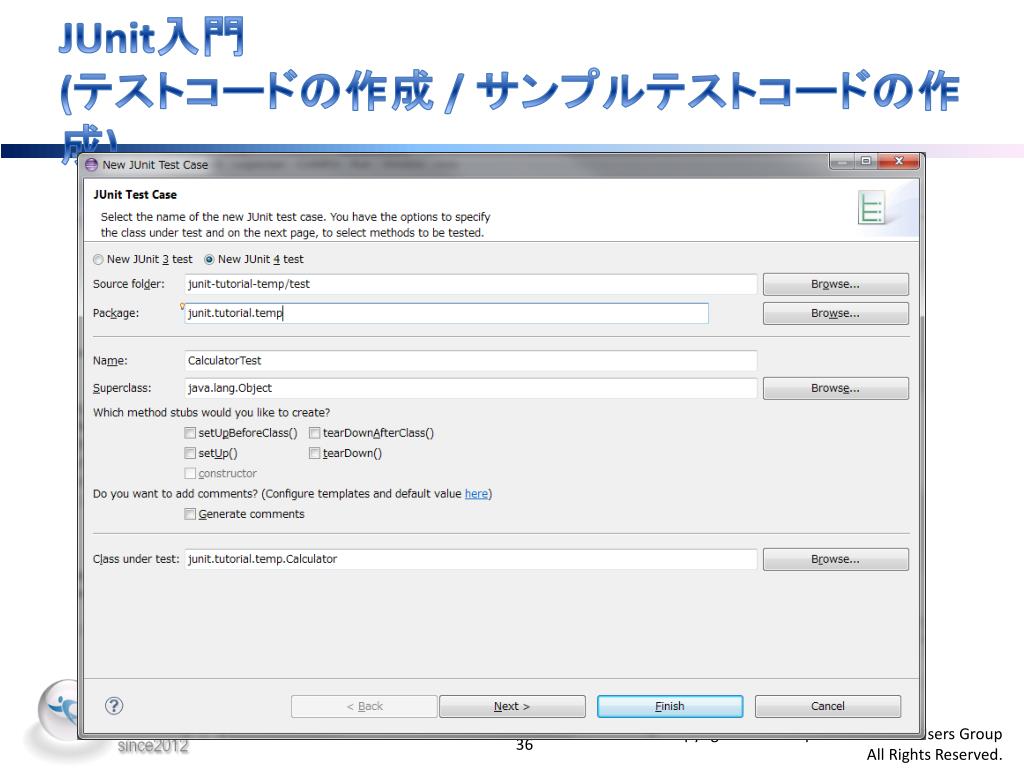Select the New JUnit 3 test radio button
This screenshot has width=1024, height=768.
click(x=98, y=259)
